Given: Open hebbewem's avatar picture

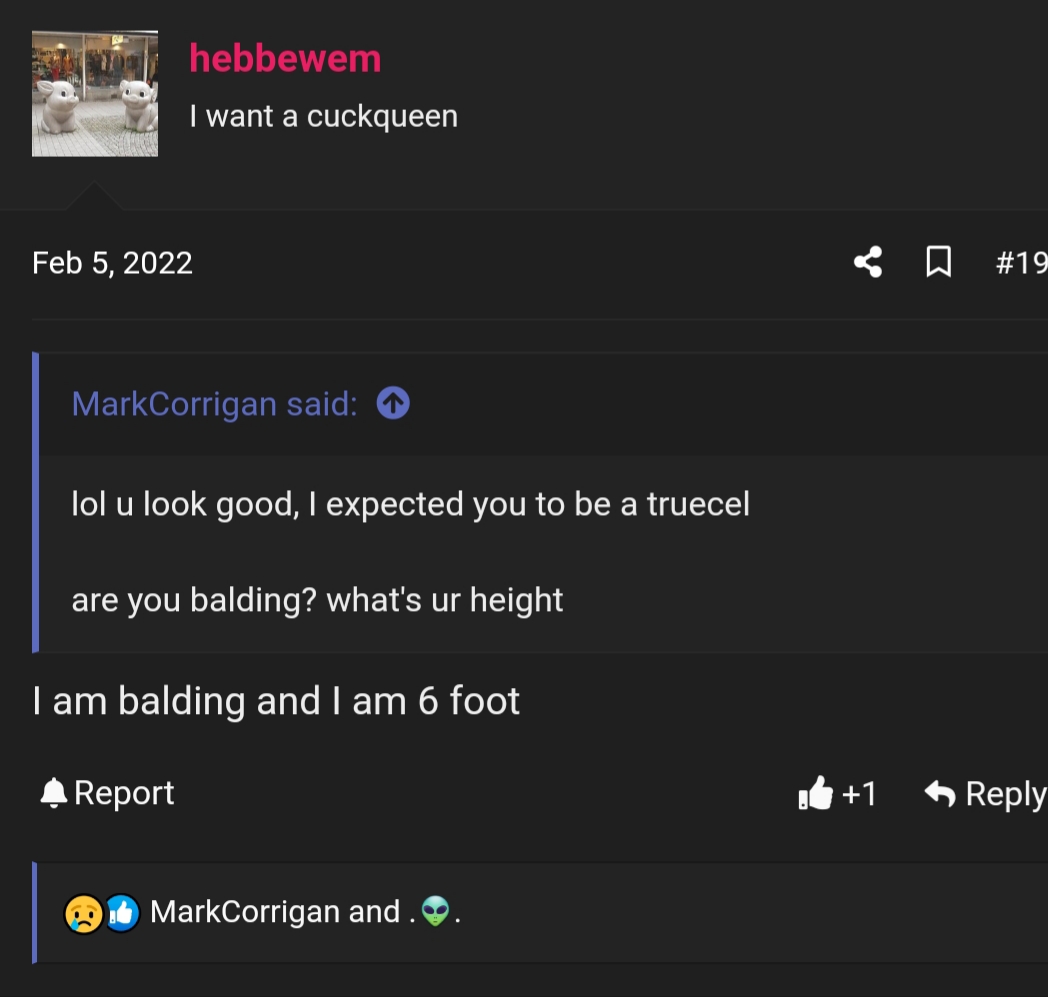Looking at the screenshot, I should pos(95,94).
